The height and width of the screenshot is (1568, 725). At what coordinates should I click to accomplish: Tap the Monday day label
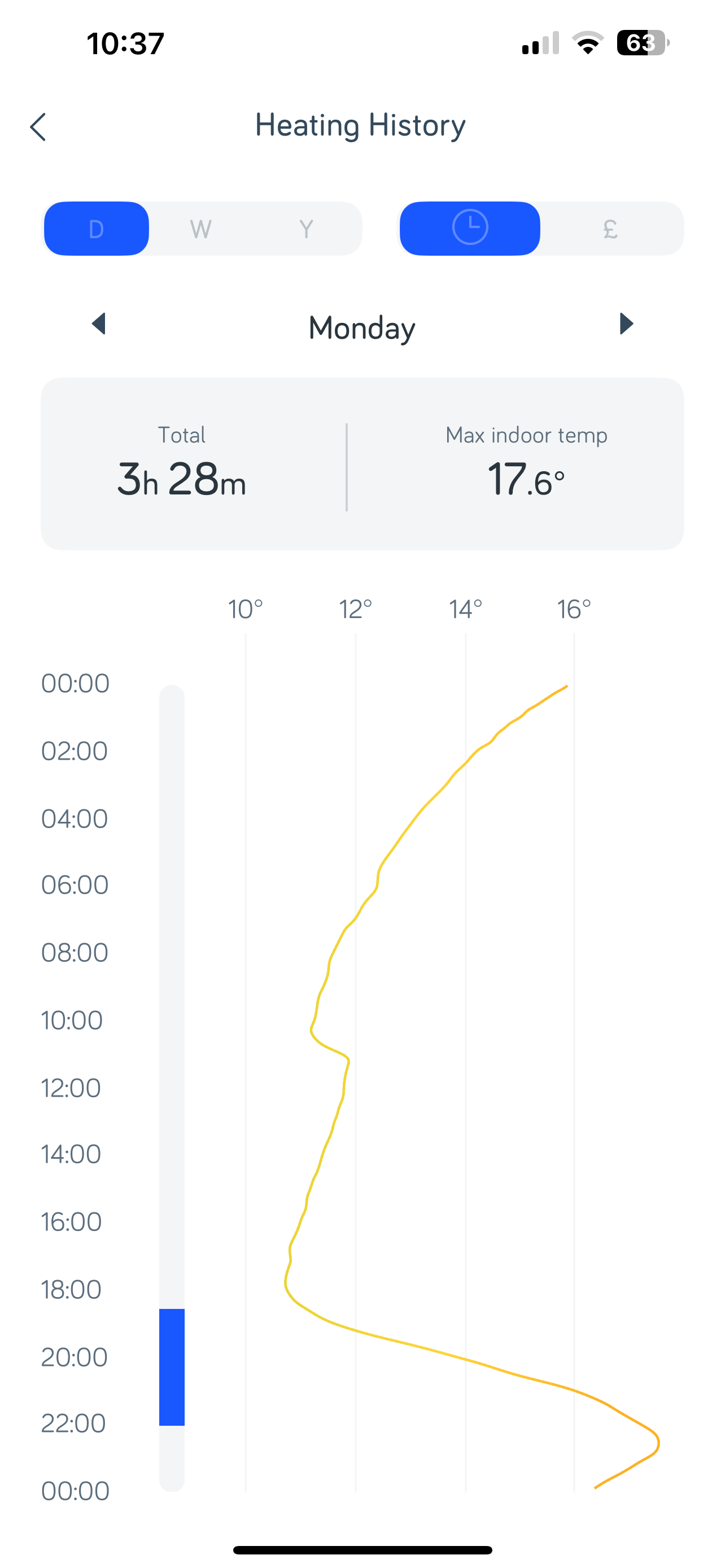[362, 328]
